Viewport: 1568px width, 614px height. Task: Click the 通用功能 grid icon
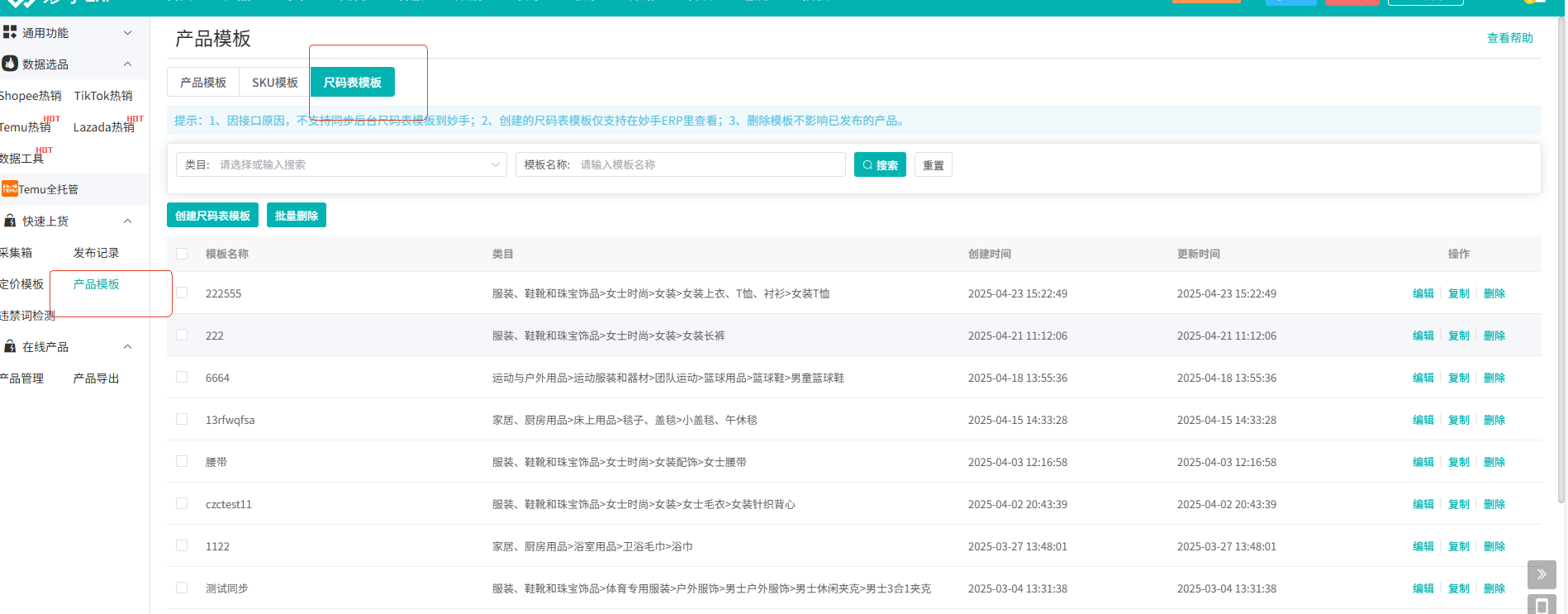[10, 32]
